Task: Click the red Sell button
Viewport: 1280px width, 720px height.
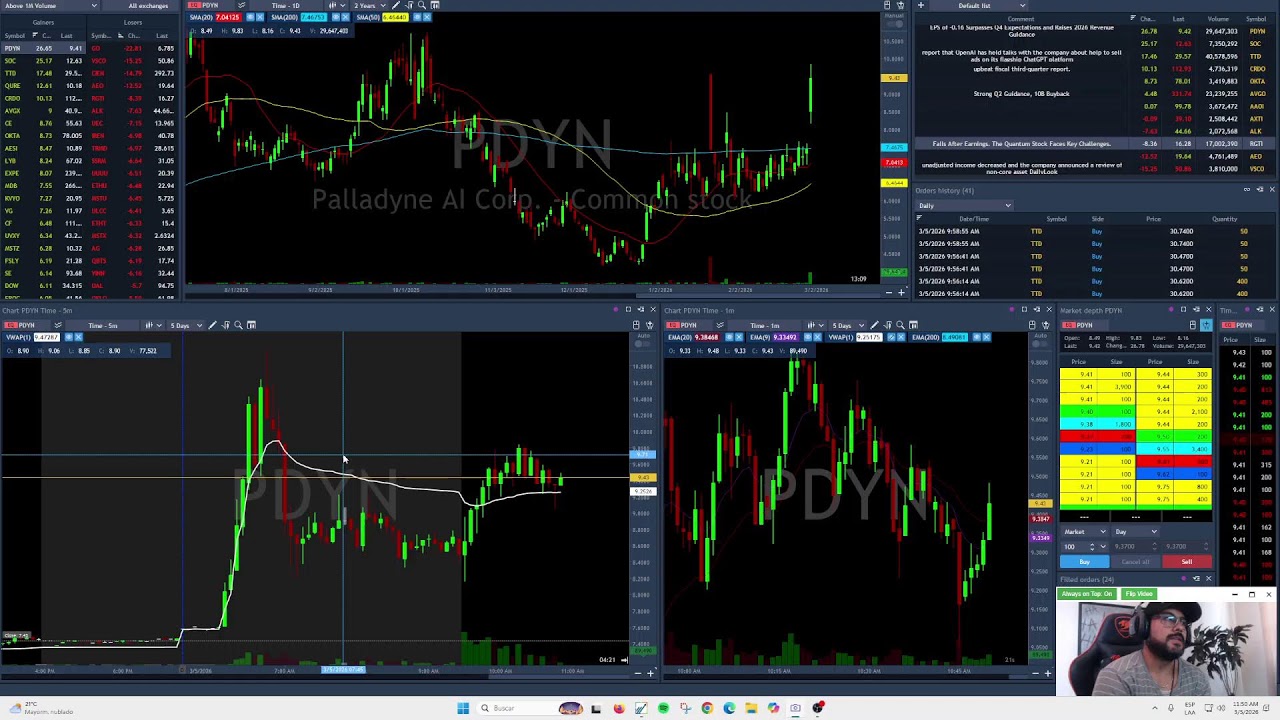Action: click(1187, 562)
